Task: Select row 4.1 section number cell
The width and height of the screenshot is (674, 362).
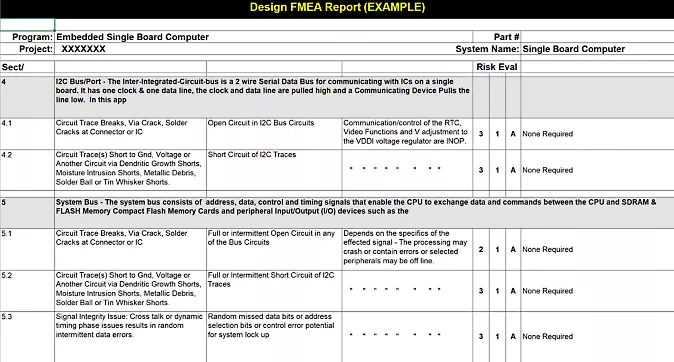Action: (27, 134)
